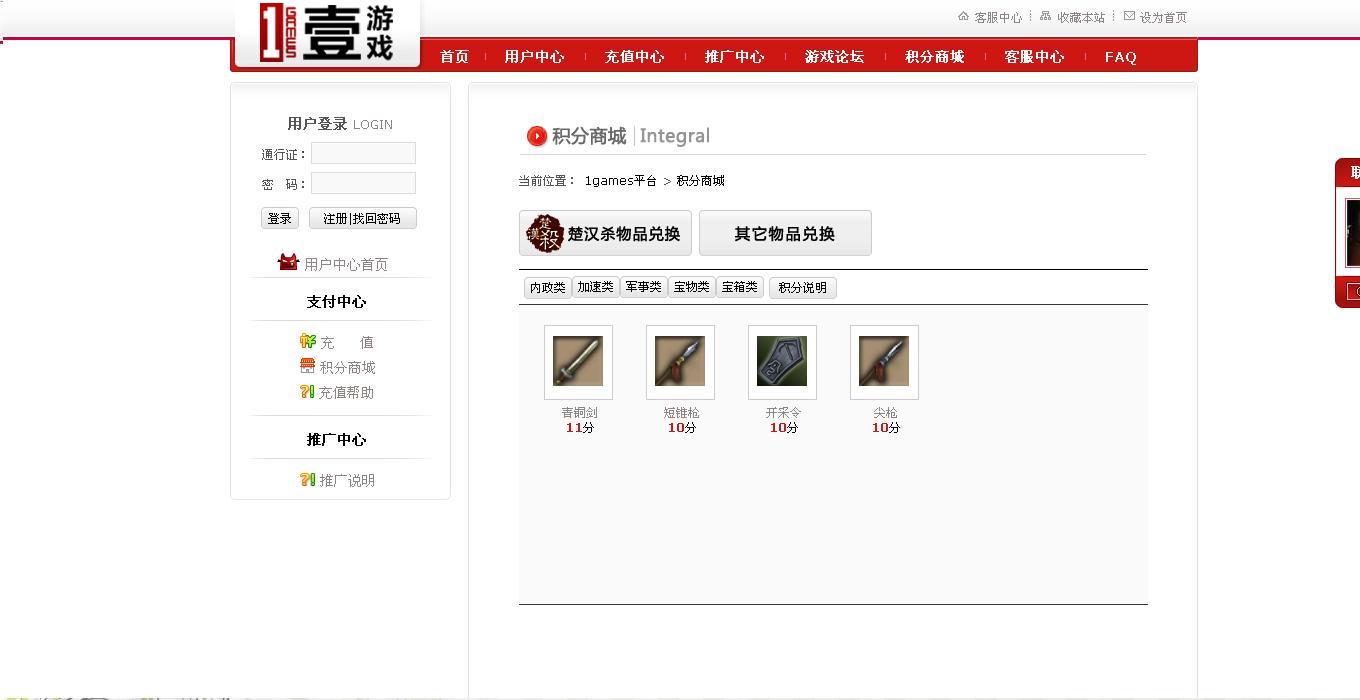Switch to the 宝物类 category tab
1360x700 pixels.
pos(691,287)
